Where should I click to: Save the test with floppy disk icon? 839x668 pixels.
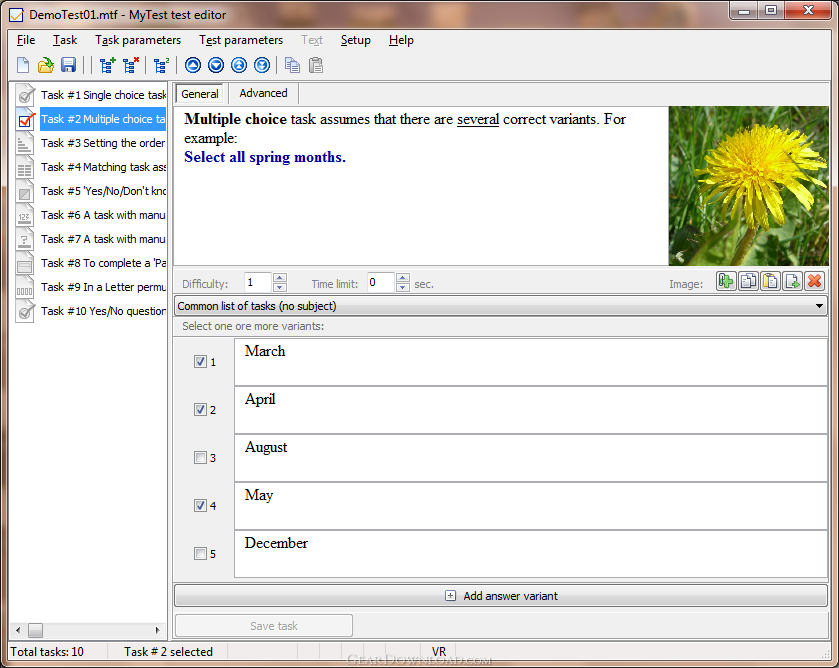[68, 65]
